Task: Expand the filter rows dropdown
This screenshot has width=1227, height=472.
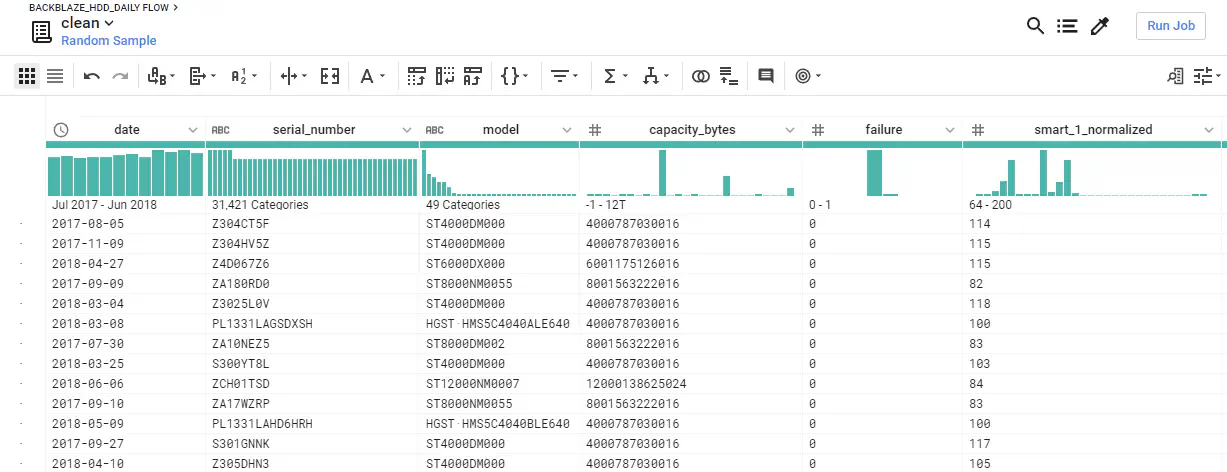Action: click(x=564, y=76)
